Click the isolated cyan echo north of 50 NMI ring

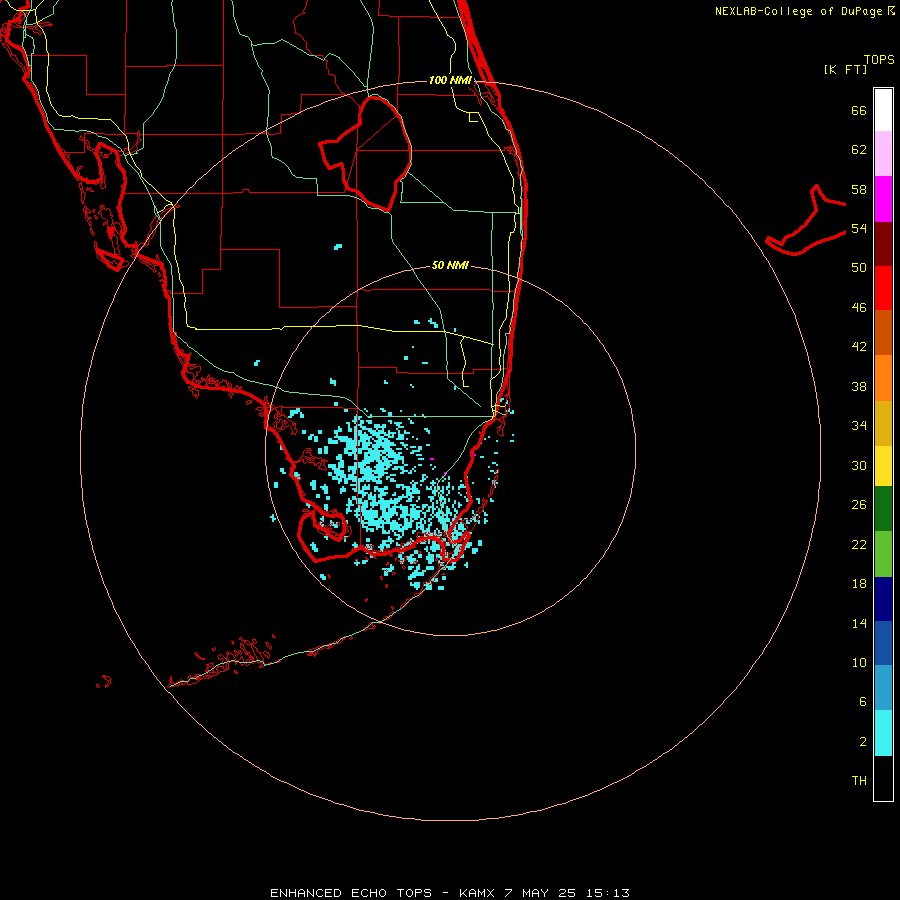tap(338, 247)
